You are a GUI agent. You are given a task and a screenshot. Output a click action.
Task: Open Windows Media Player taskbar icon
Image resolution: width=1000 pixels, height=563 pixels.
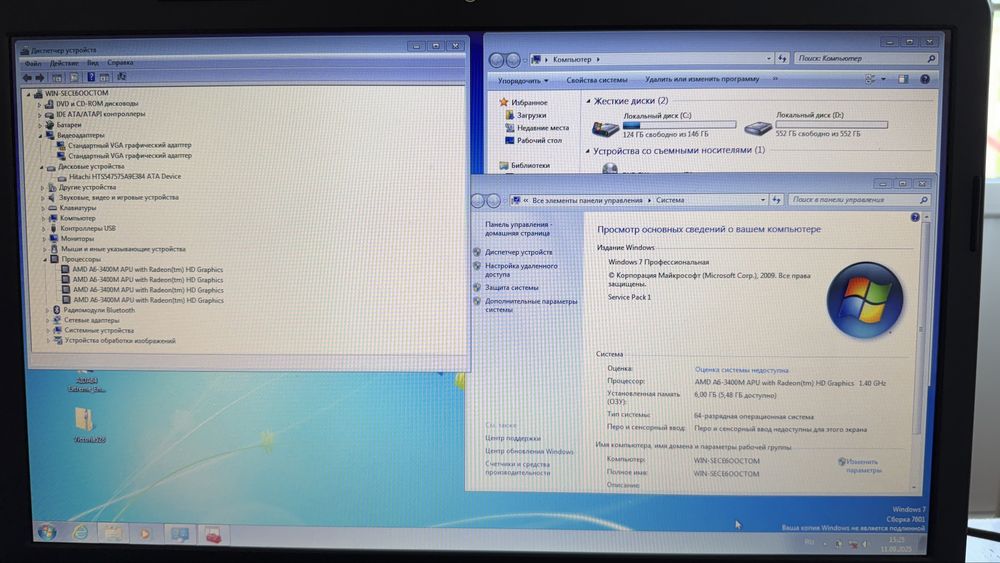pos(145,534)
